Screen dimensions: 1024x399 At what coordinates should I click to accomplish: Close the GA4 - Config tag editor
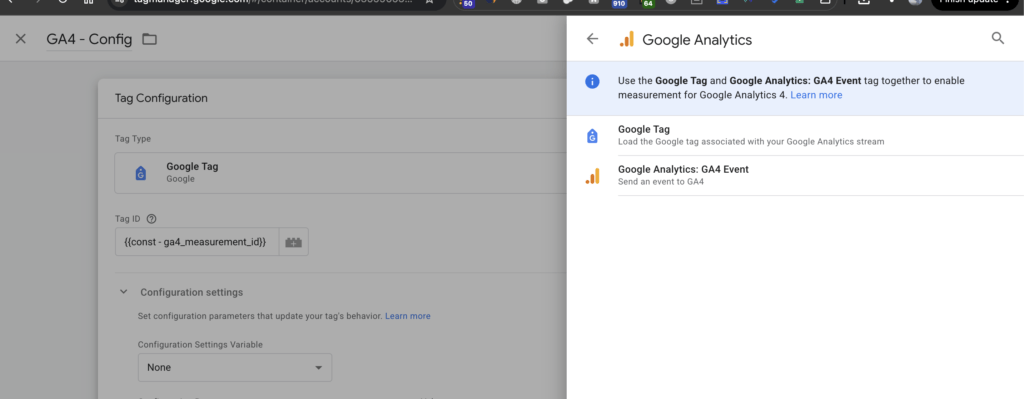(x=21, y=39)
